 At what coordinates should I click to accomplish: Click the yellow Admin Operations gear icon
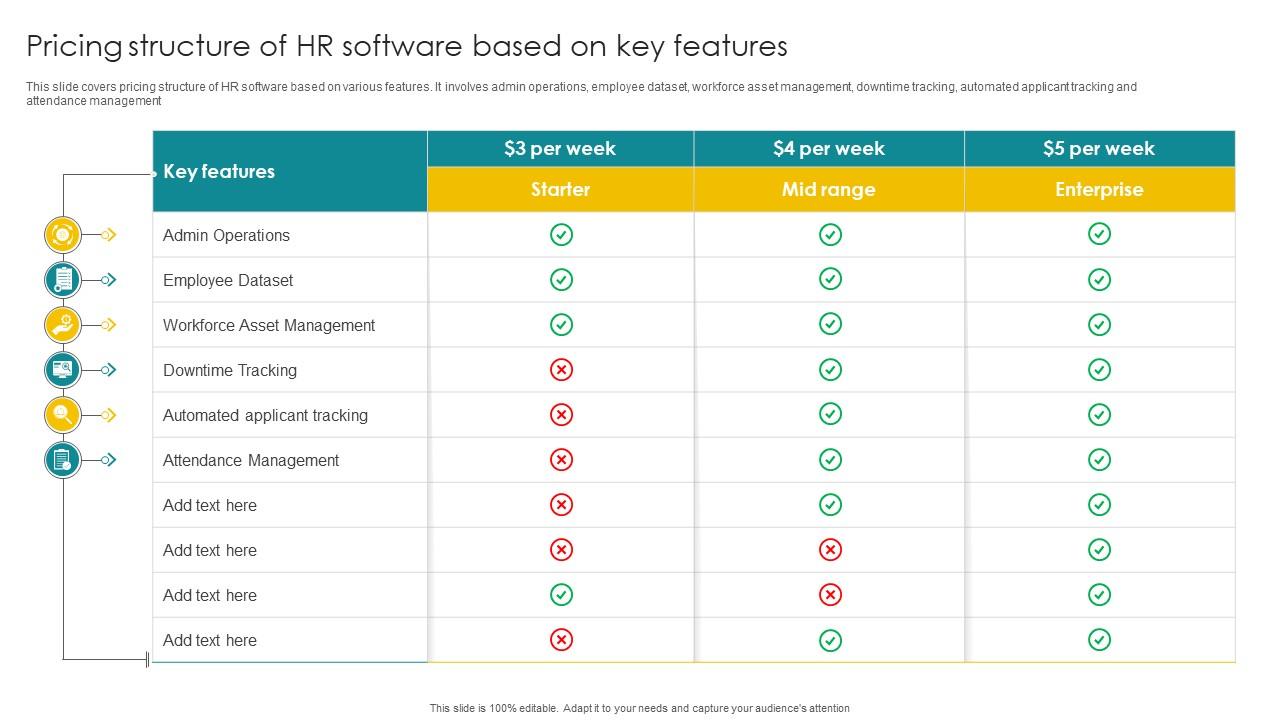click(62, 235)
